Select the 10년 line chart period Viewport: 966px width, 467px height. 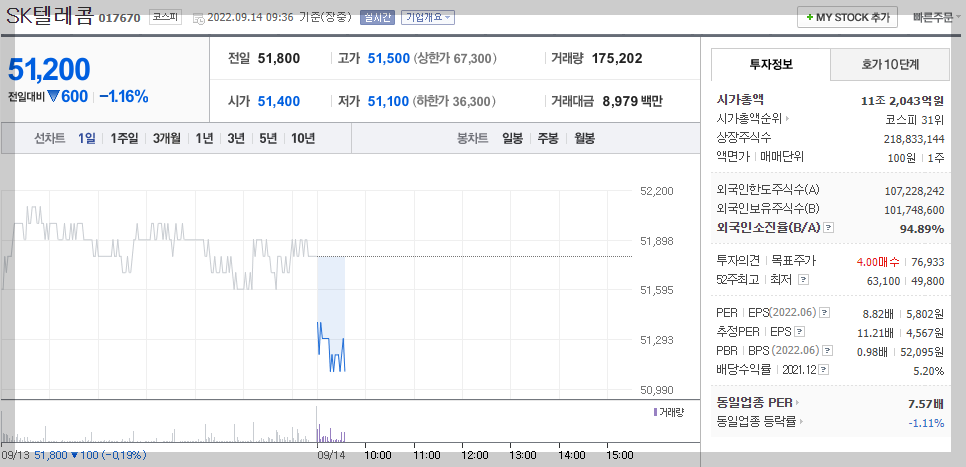302,139
